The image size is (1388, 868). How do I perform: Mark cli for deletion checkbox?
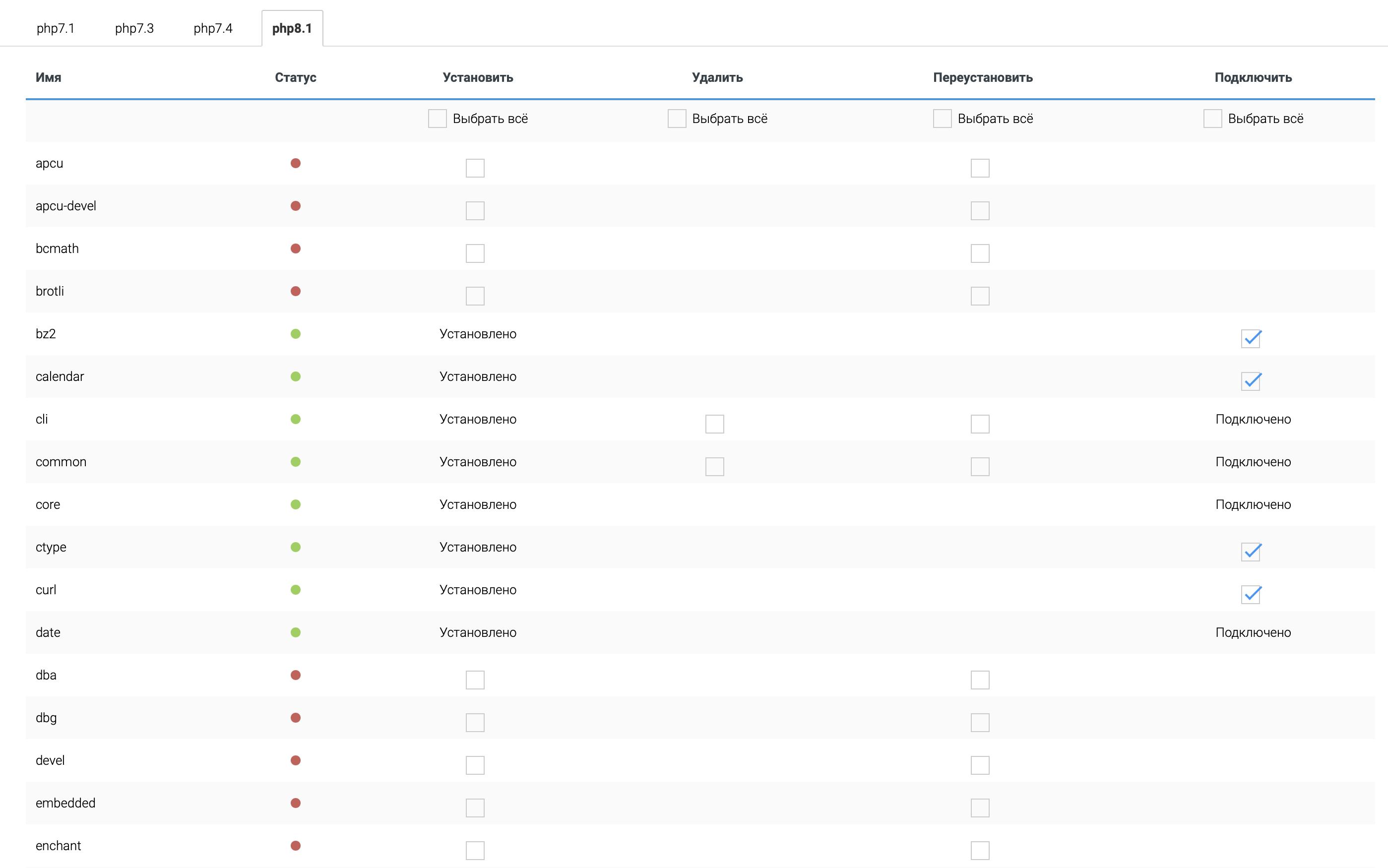click(714, 424)
